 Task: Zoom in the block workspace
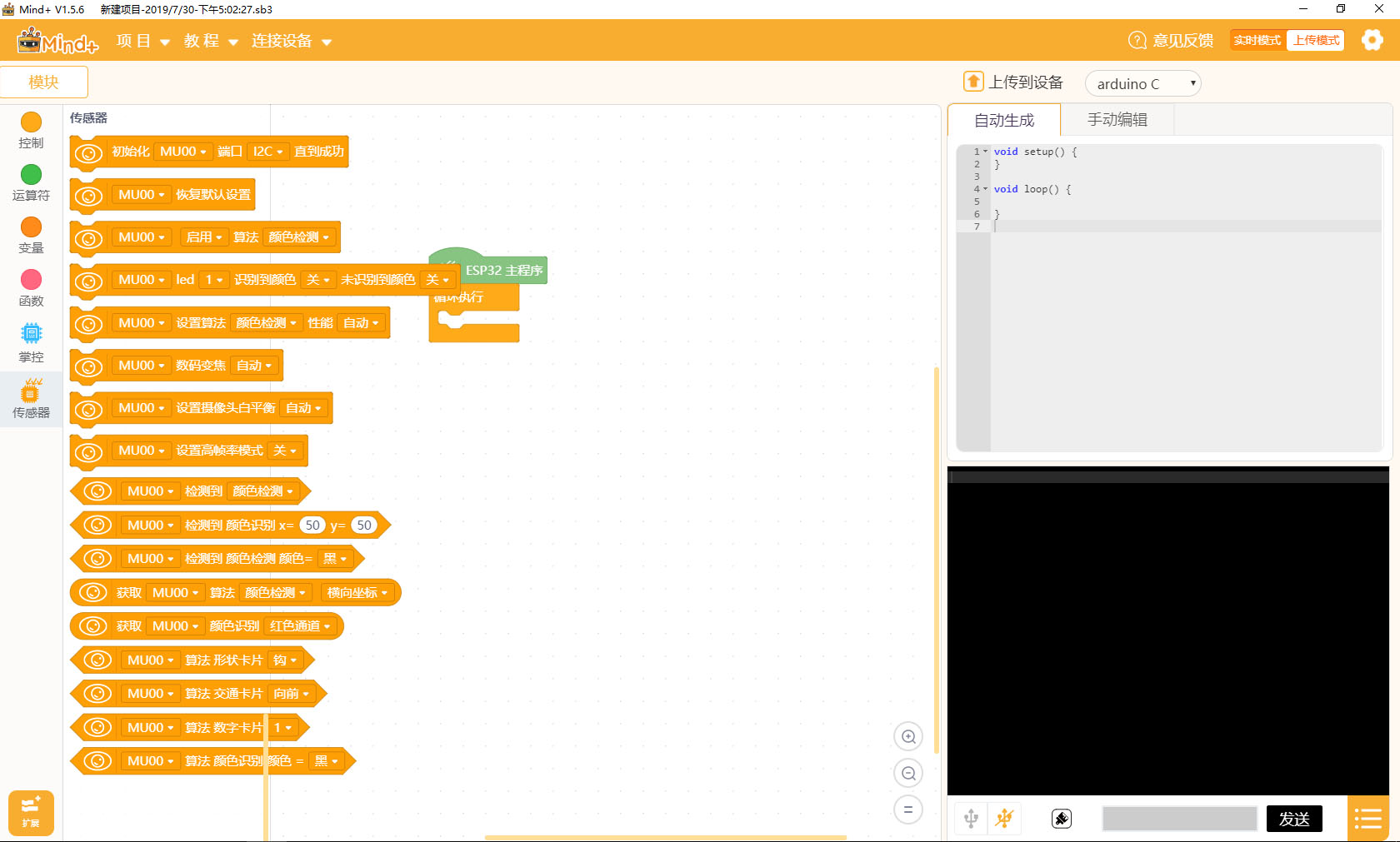tap(908, 737)
